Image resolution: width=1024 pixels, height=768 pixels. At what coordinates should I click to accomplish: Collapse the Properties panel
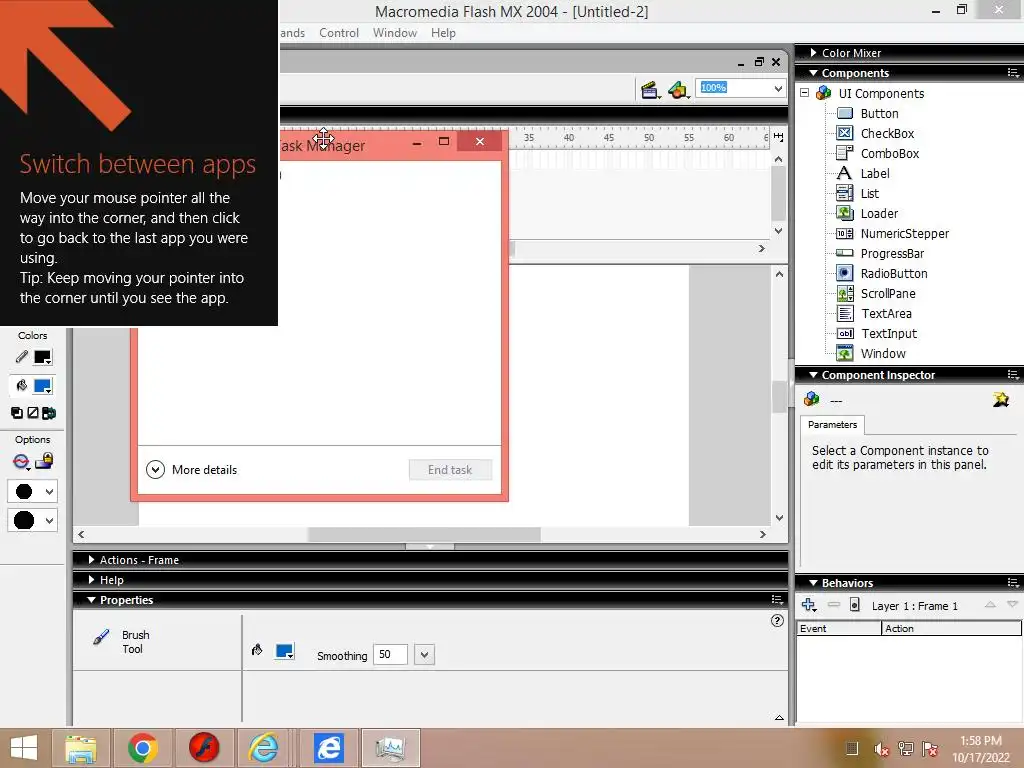[x=91, y=600]
